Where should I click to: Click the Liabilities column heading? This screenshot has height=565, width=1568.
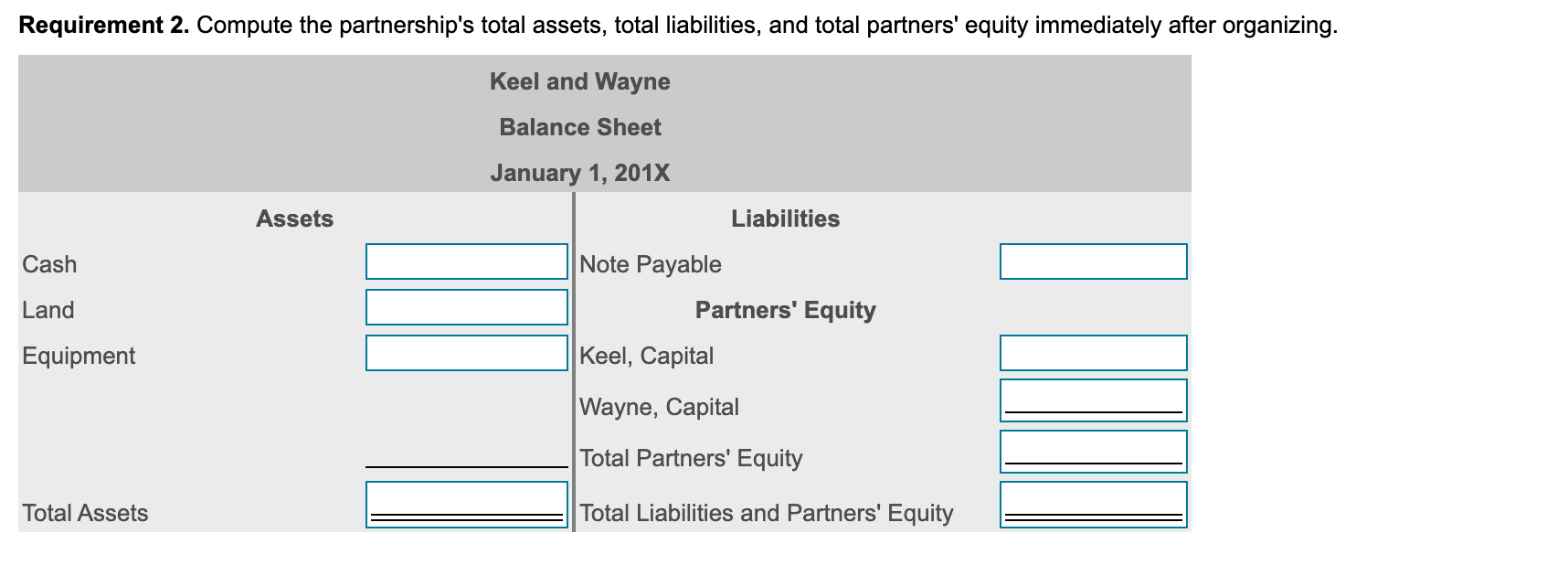(x=785, y=219)
